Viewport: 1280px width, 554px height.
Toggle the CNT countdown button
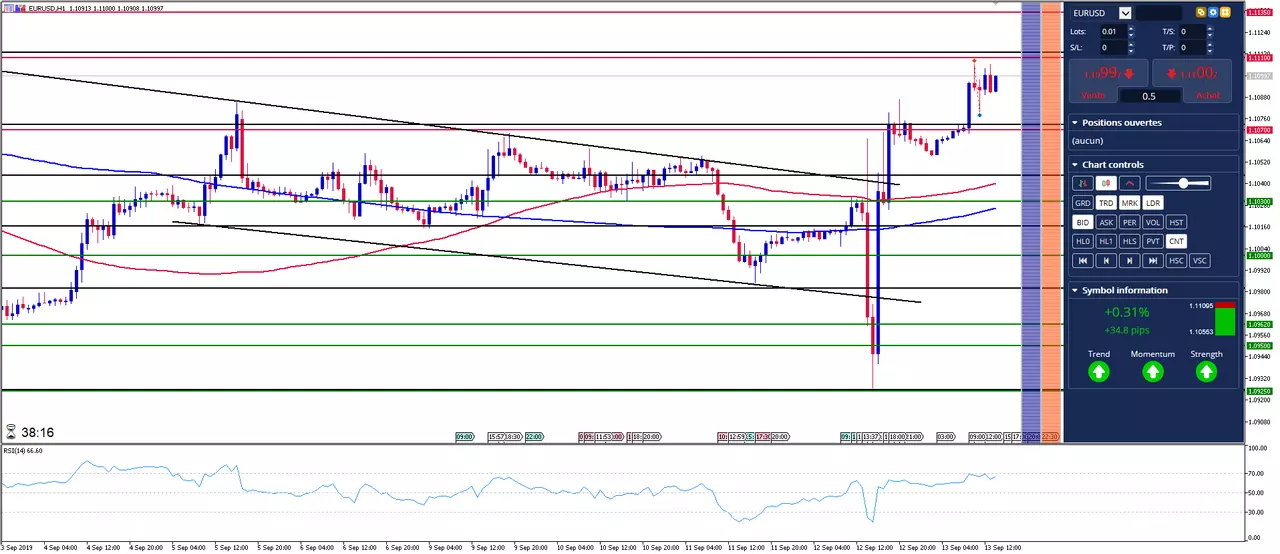point(1177,241)
